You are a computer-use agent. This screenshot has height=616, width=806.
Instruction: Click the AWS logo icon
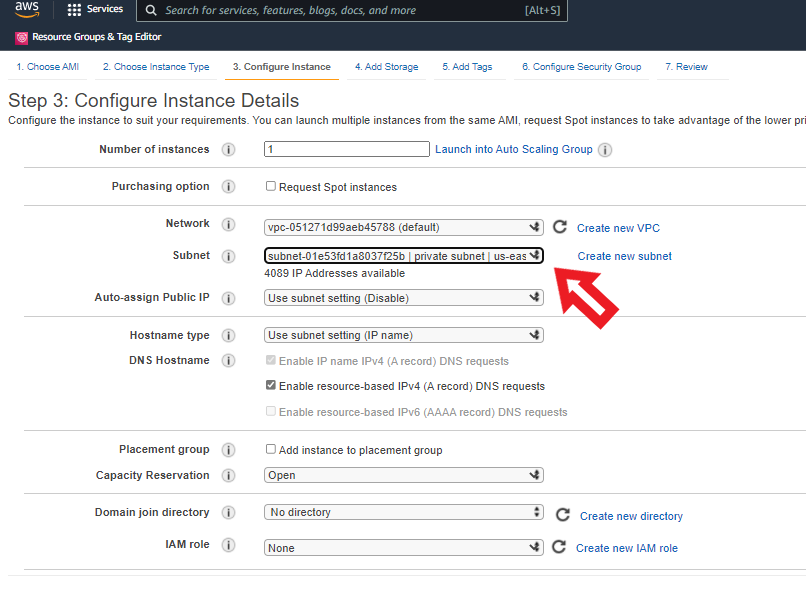click(x=27, y=10)
